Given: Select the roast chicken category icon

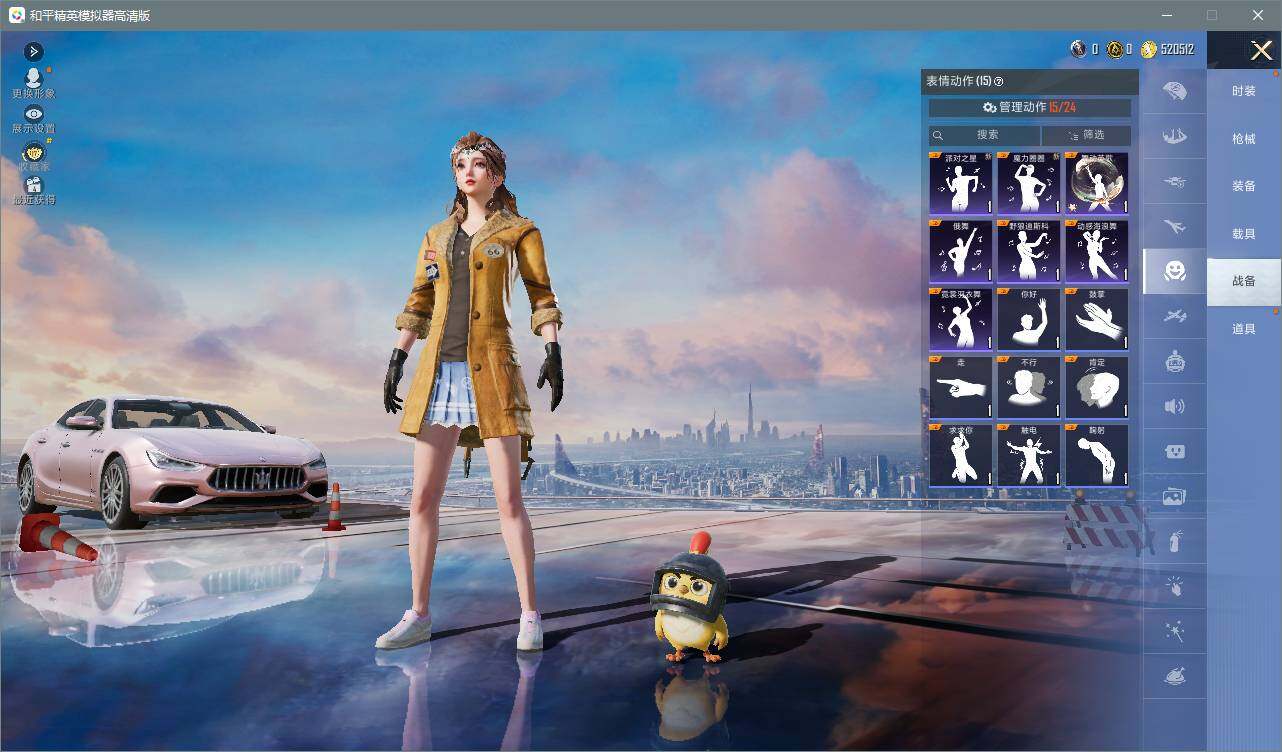Looking at the screenshot, I should point(1175,676).
